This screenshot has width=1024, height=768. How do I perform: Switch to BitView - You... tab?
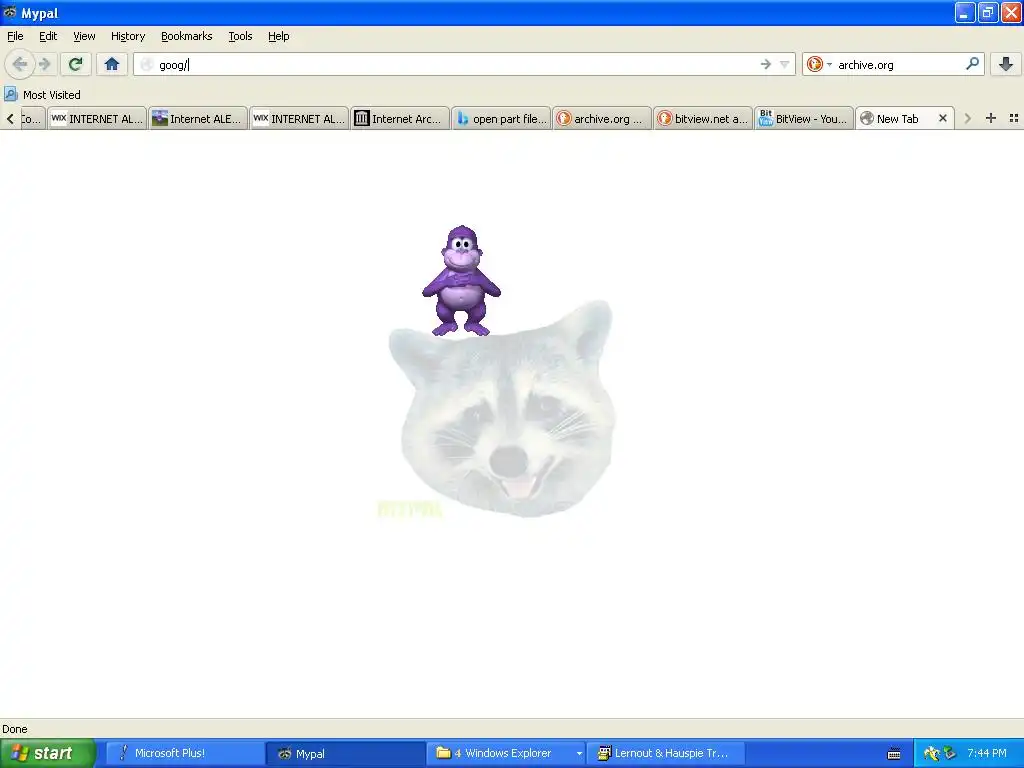click(x=803, y=118)
